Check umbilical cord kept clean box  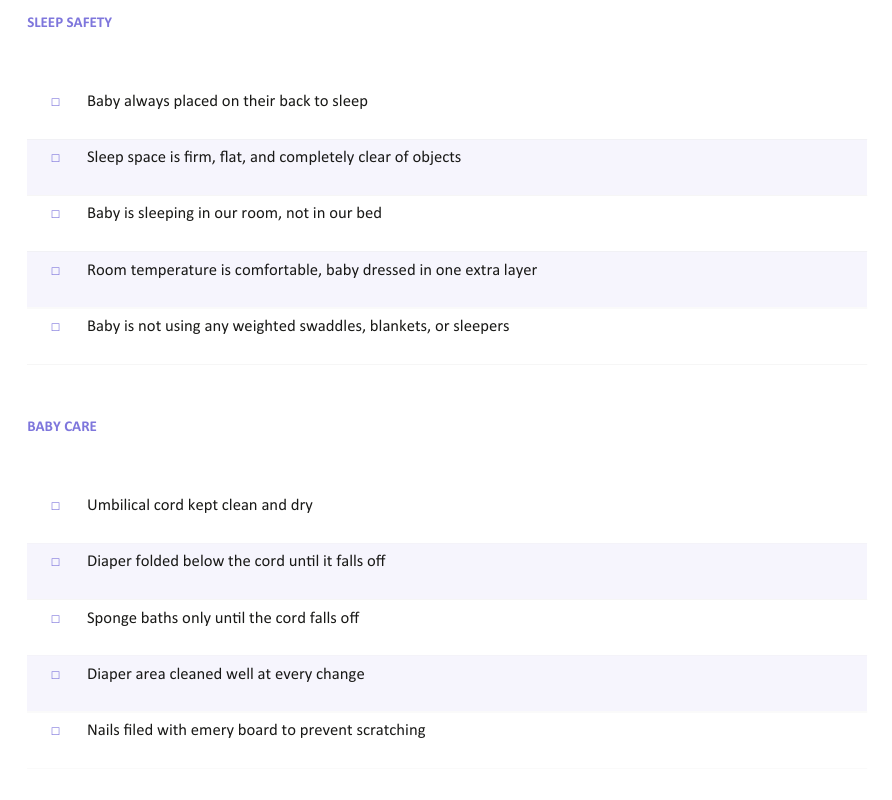[x=56, y=506]
